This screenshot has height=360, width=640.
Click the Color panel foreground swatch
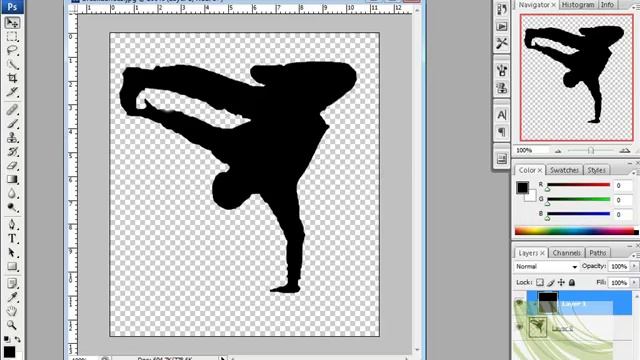pos(522,187)
